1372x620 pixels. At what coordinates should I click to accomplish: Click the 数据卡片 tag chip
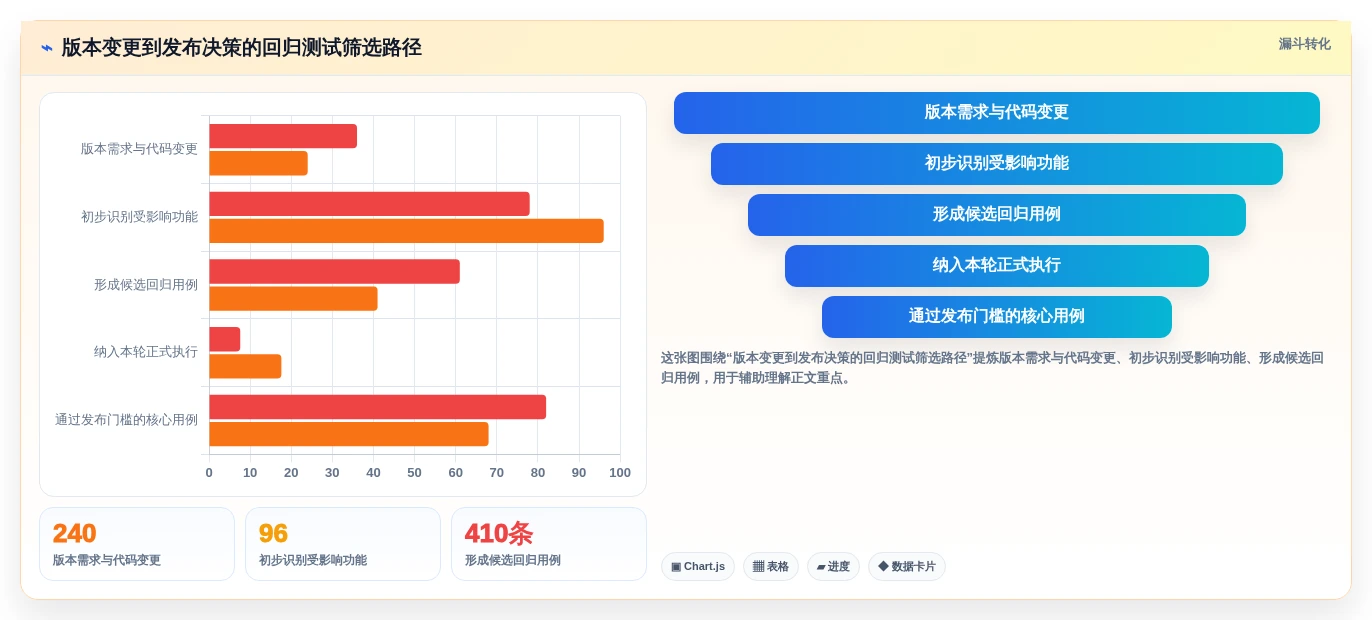tap(907, 567)
